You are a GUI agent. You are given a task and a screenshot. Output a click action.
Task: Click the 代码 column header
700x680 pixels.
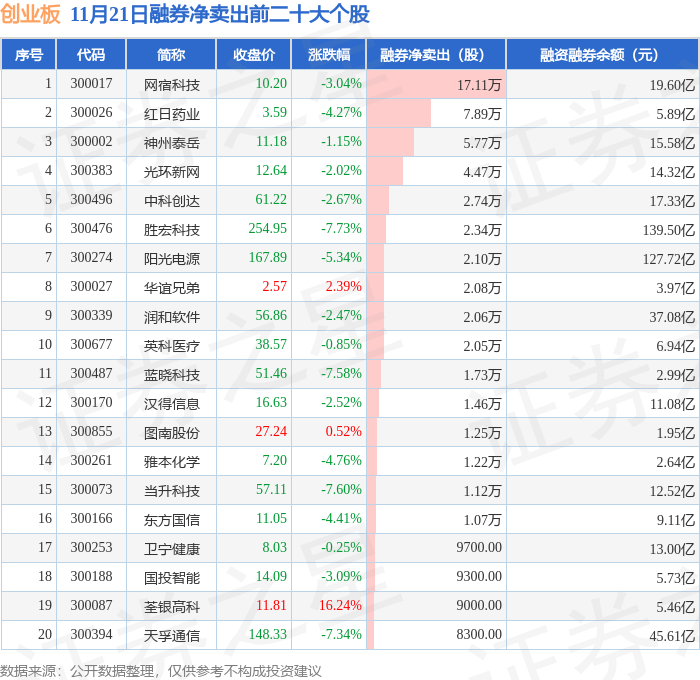click(x=91, y=54)
